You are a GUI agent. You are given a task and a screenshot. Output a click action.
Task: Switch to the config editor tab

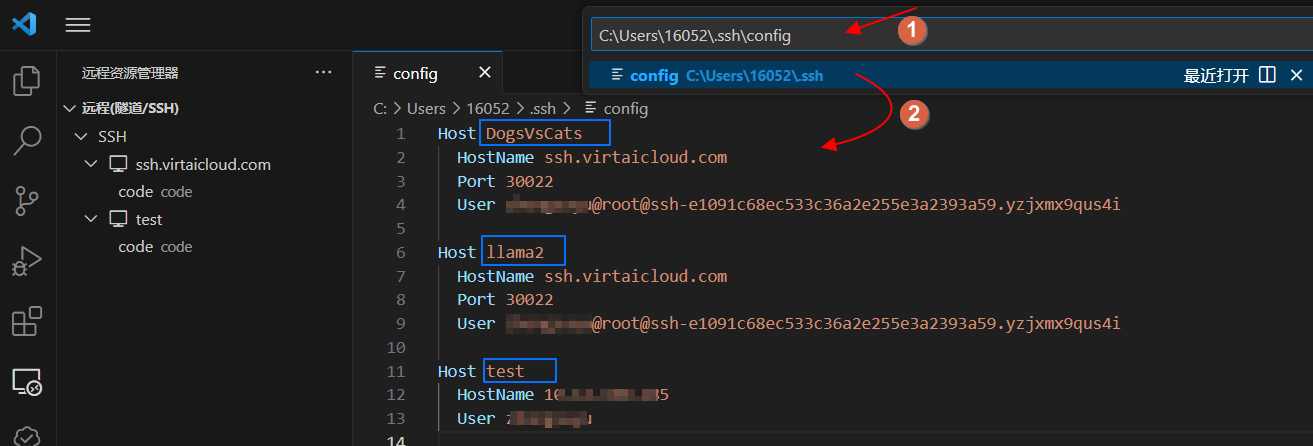415,73
